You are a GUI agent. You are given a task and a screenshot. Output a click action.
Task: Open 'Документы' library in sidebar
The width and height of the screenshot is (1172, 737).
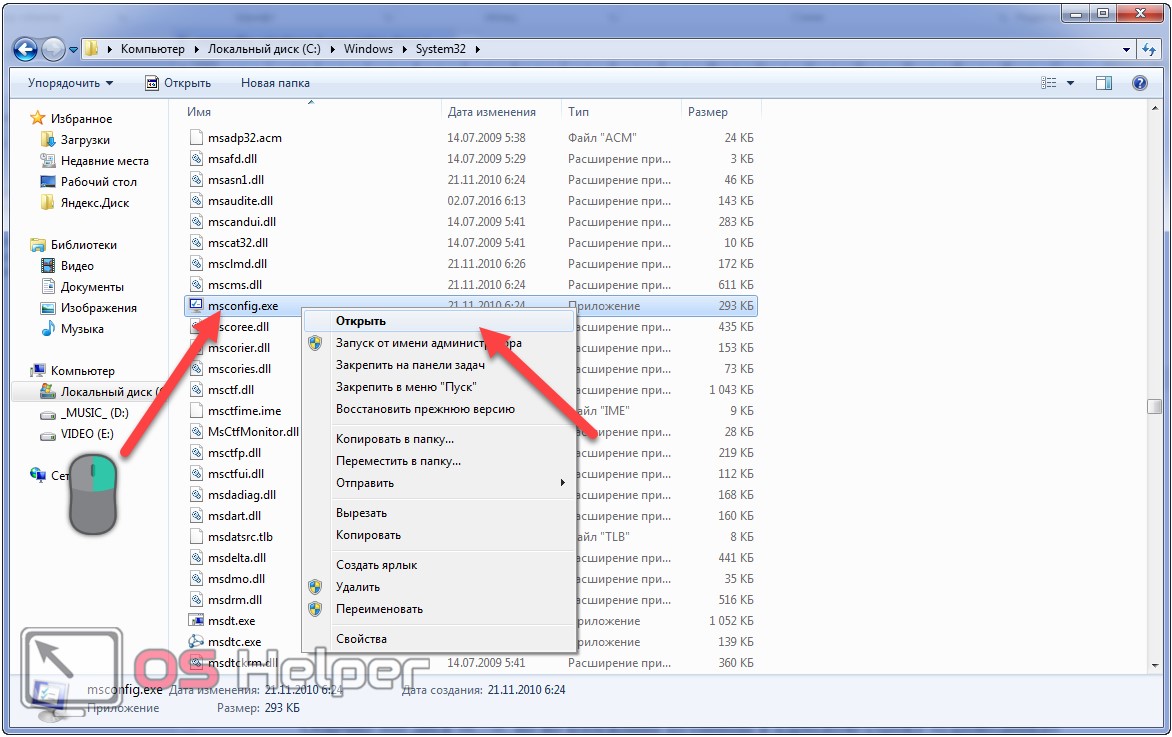[92, 286]
